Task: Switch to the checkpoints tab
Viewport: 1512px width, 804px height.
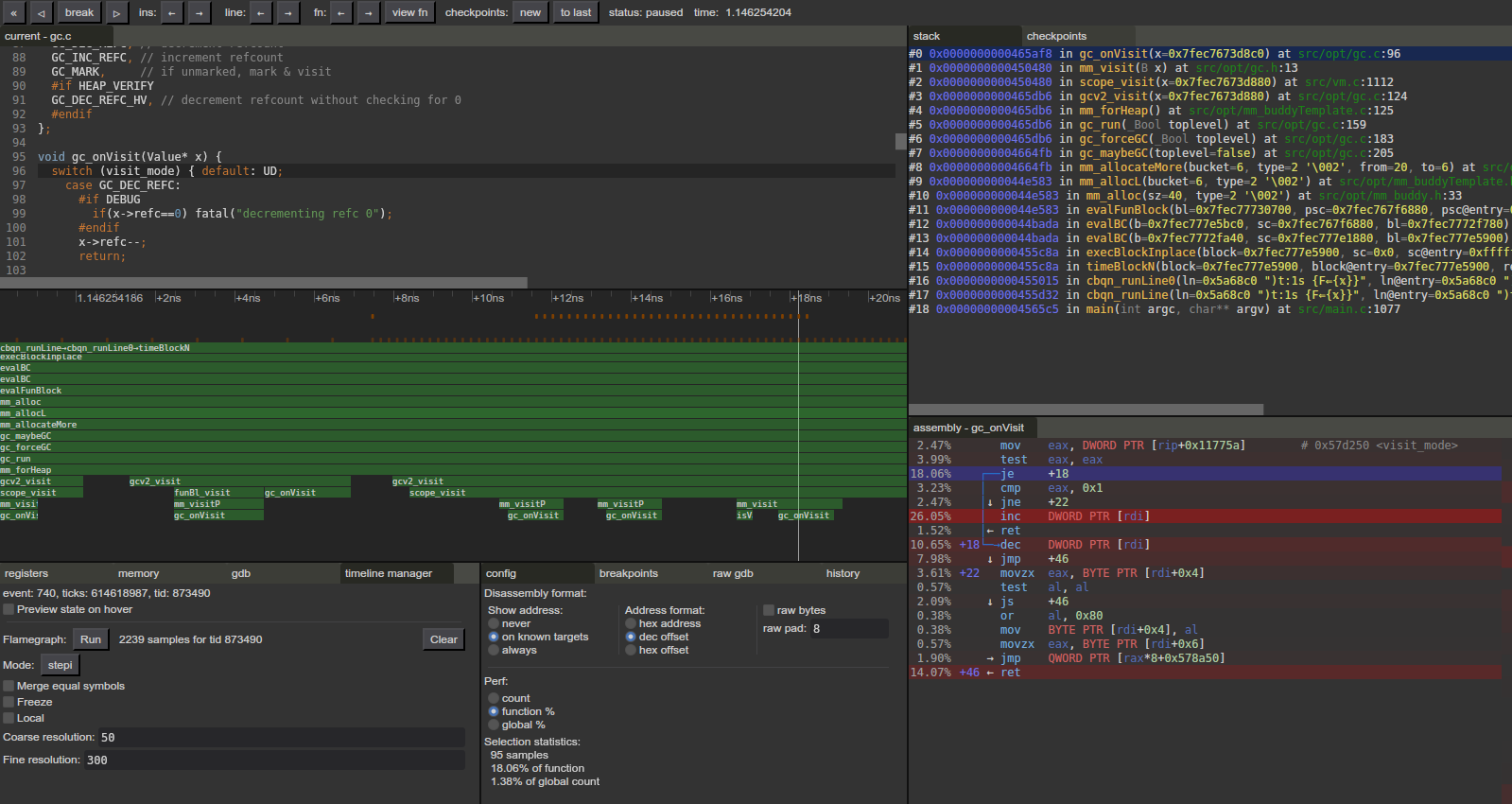Action: coord(1056,36)
